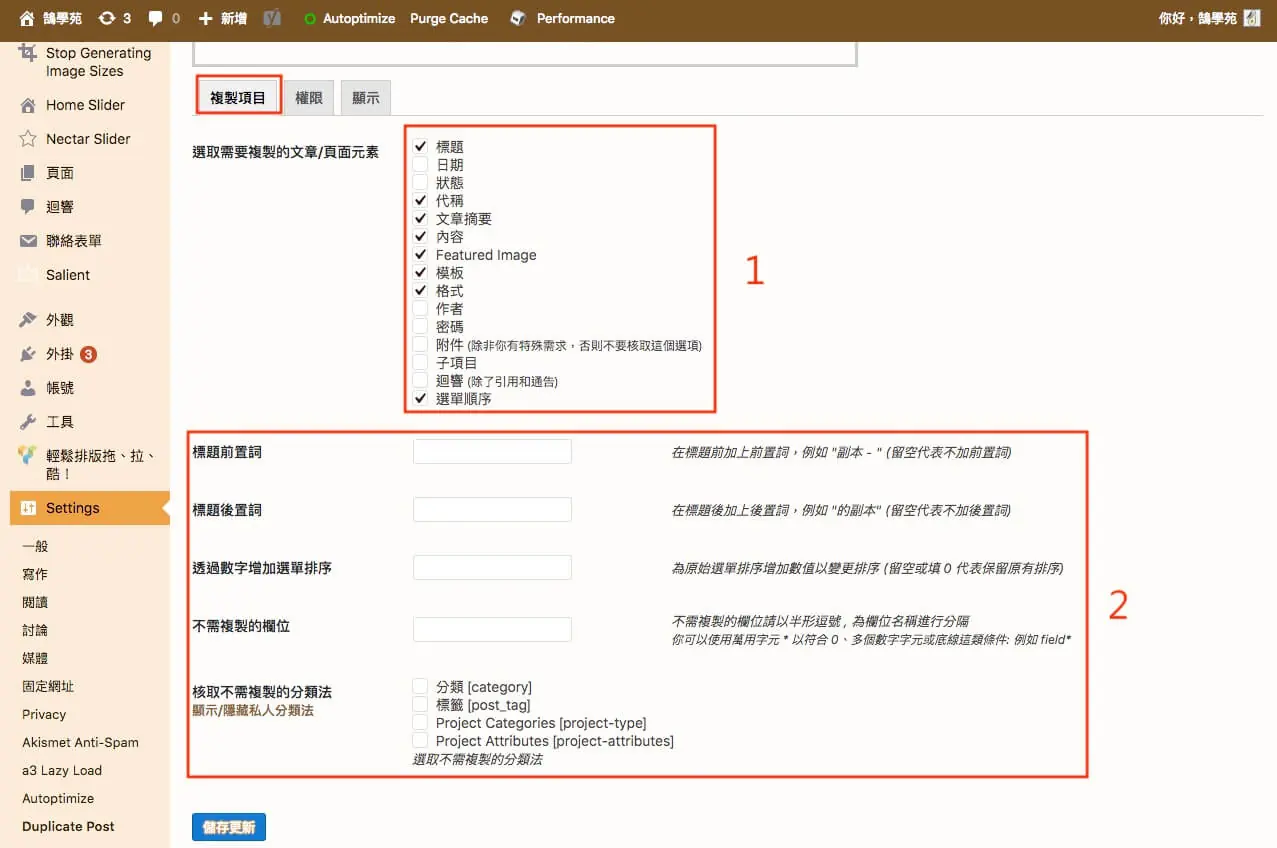This screenshot has height=848, width=1277.
Task: Click the Home Slider house icon
Action: click(28, 105)
